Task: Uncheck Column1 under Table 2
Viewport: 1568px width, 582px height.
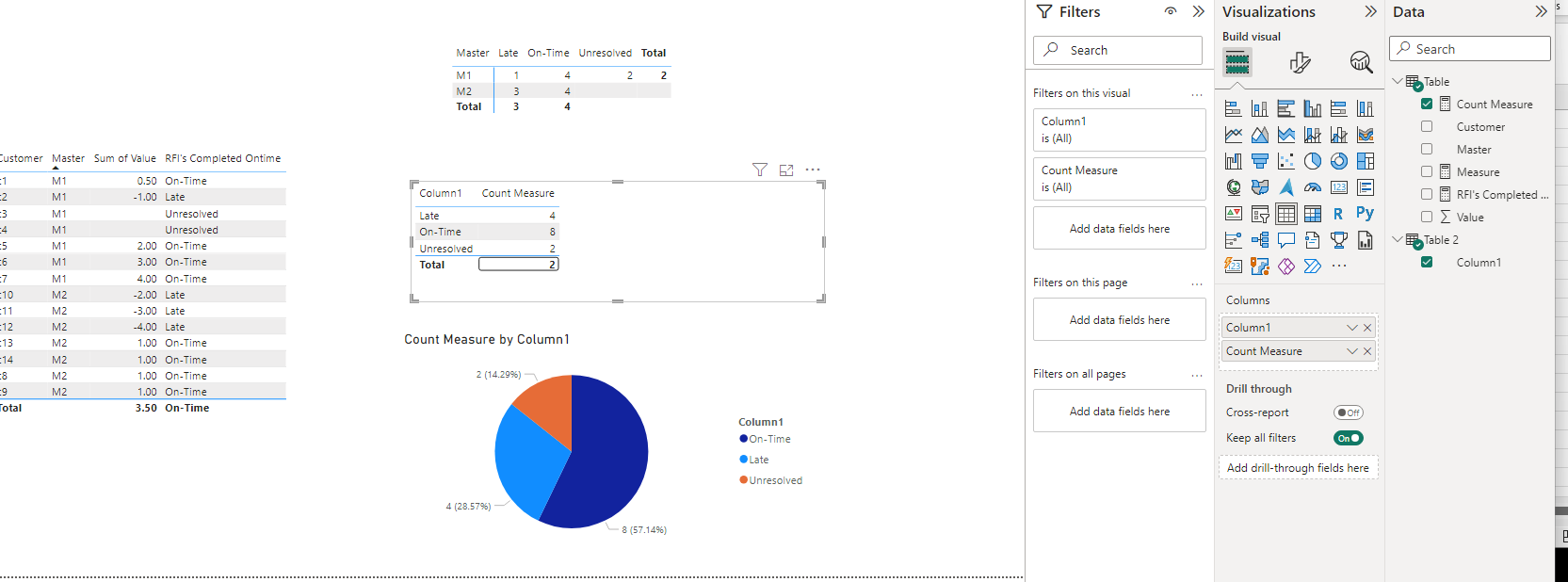Action: point(1427,262)
